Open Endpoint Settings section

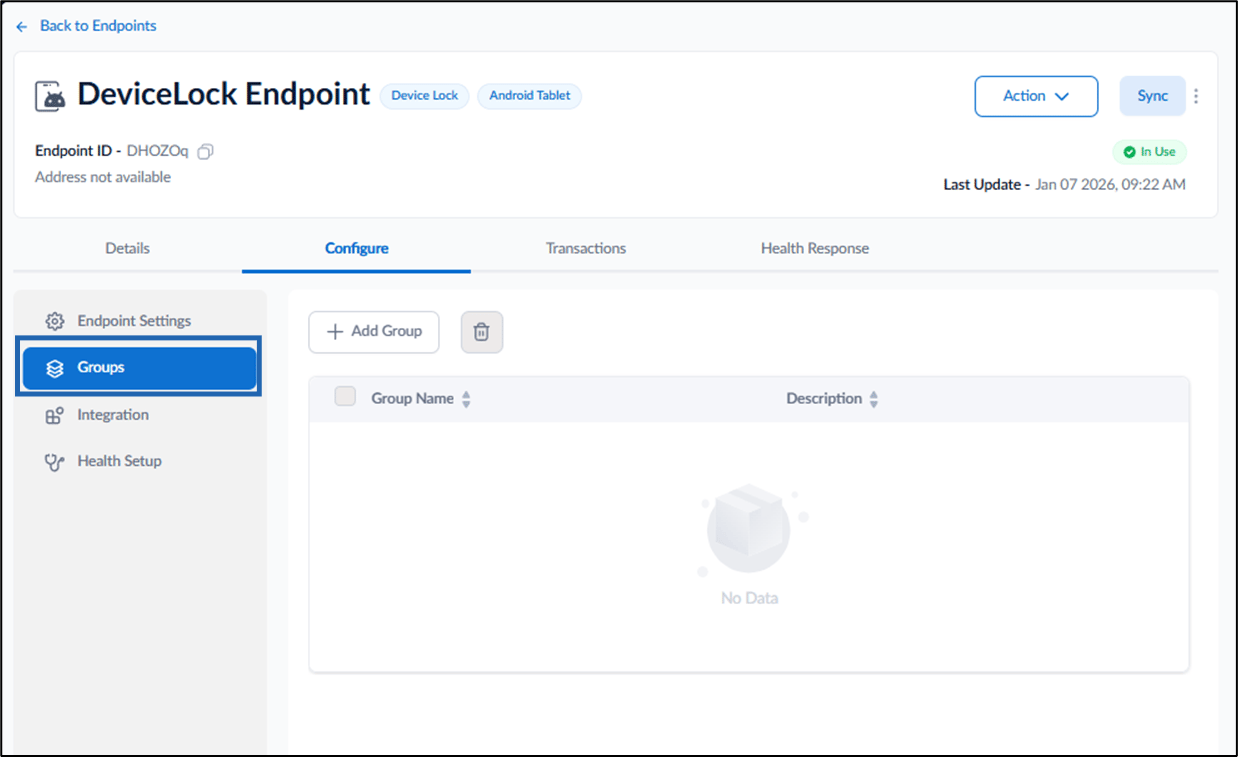tap(139, 321)
